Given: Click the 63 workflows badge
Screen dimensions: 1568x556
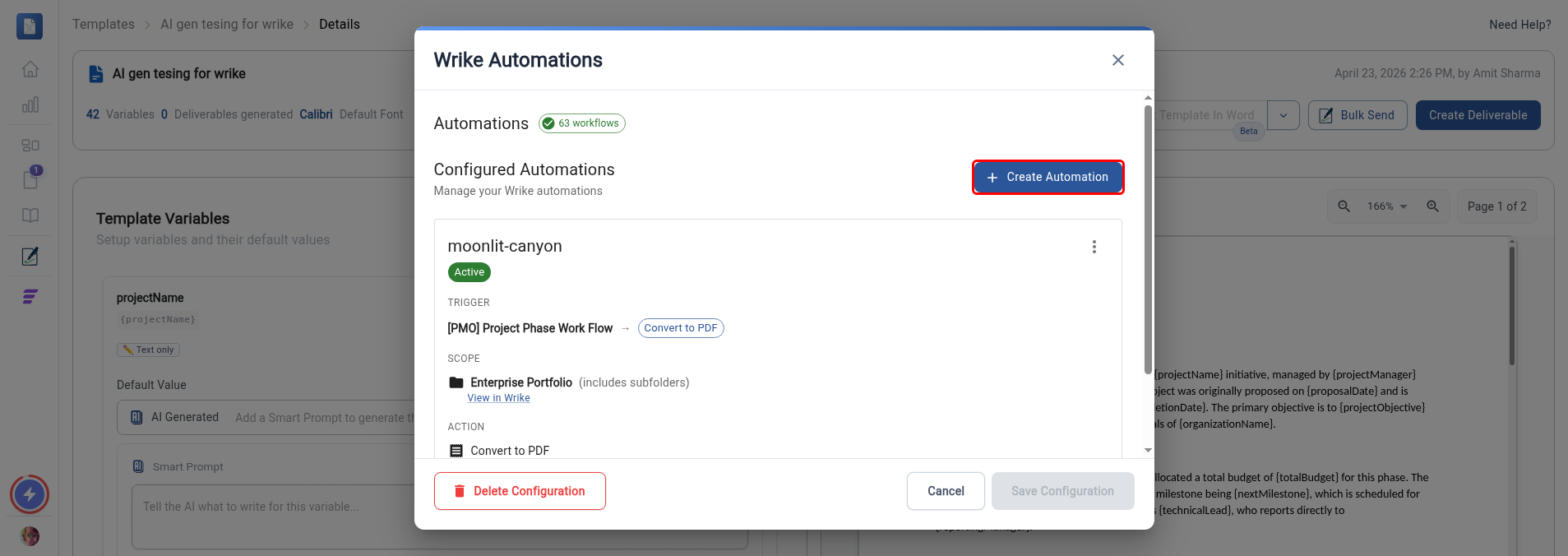Looking at the screenshot, I should (x=582, y=123).
